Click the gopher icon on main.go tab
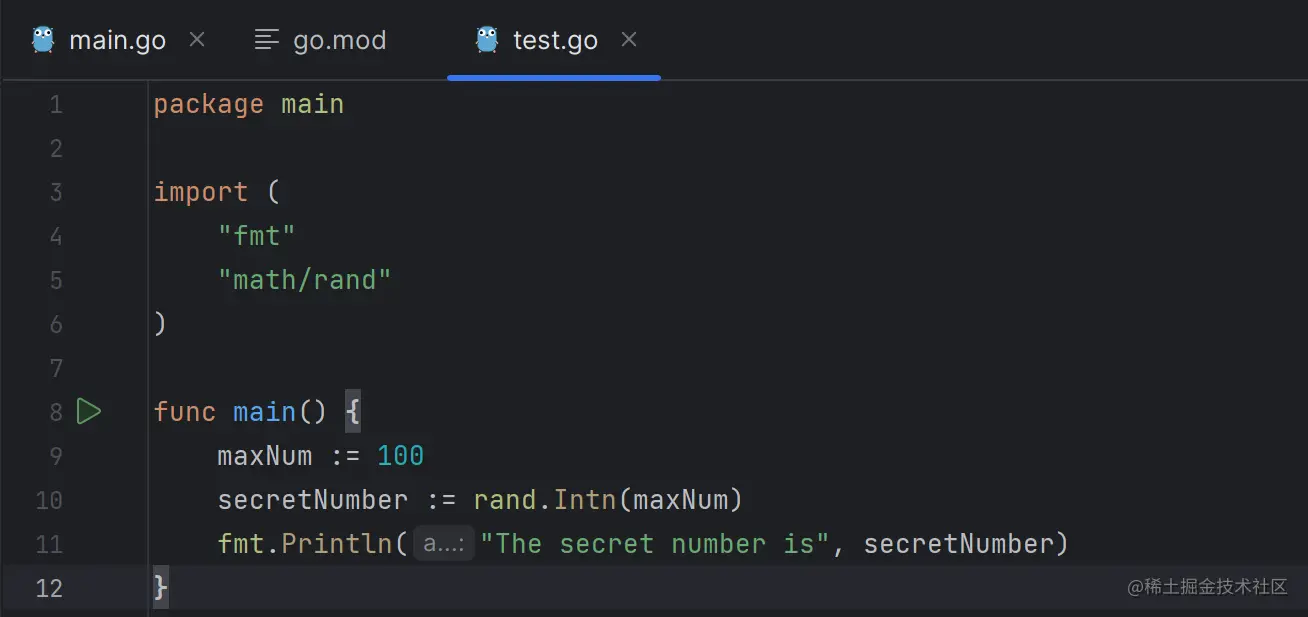 pos(43,40)
